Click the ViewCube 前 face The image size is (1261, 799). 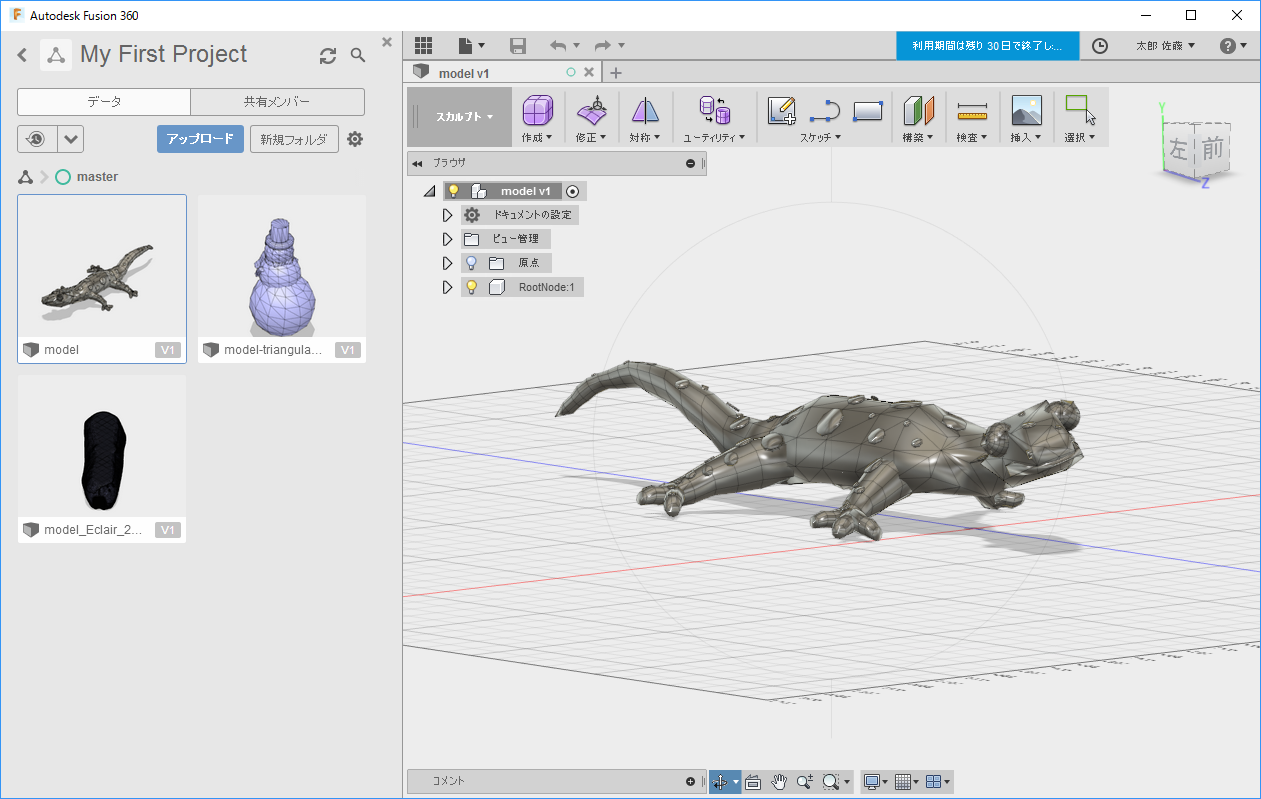(x=1212, y=150)
